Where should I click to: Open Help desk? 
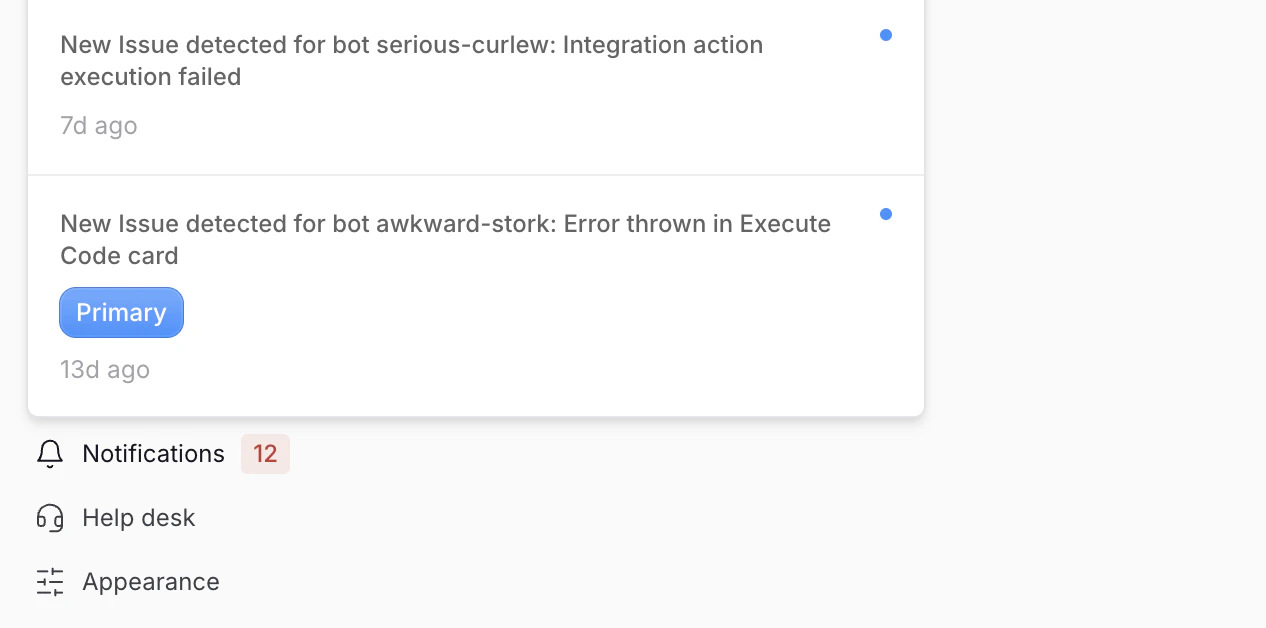point(138,518)
